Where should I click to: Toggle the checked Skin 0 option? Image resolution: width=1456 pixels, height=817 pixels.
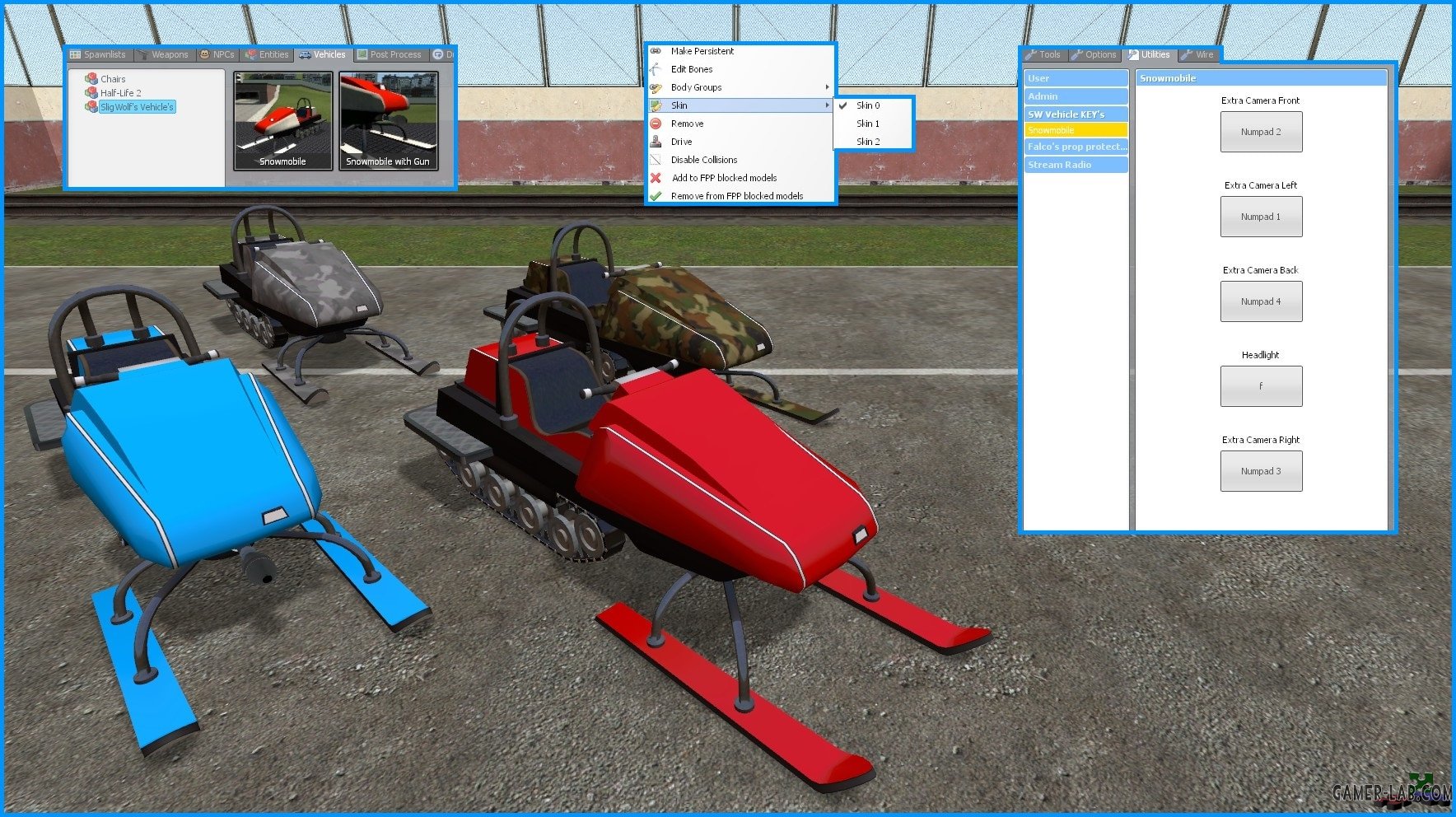[x=873, y=105]
